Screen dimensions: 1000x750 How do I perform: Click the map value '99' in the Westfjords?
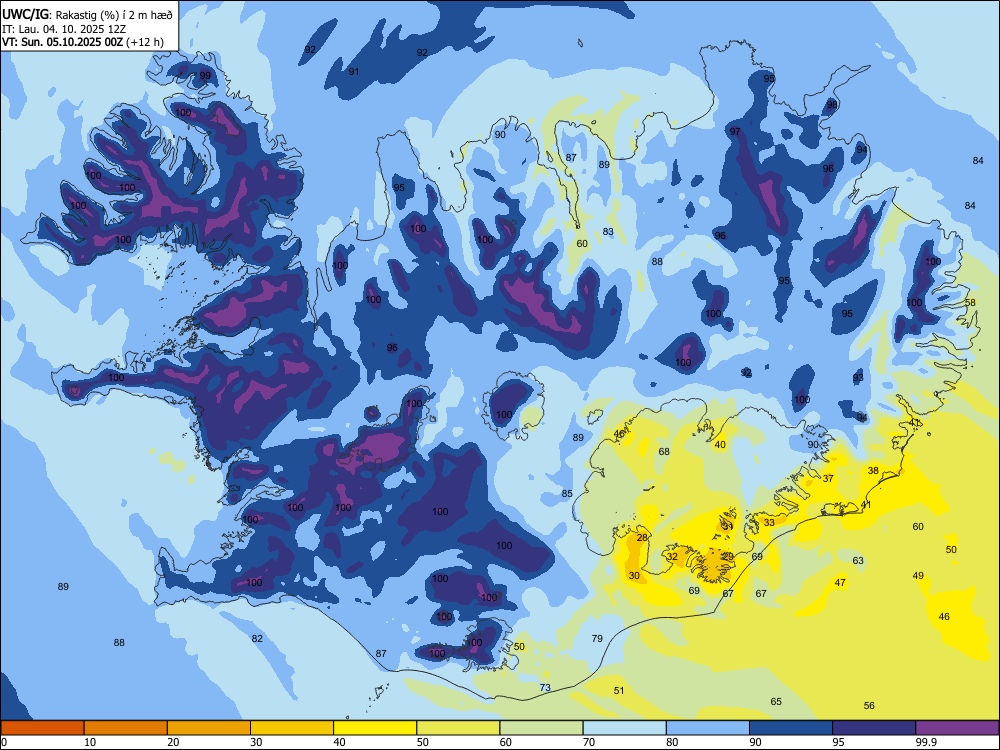[x=205, y=75]
